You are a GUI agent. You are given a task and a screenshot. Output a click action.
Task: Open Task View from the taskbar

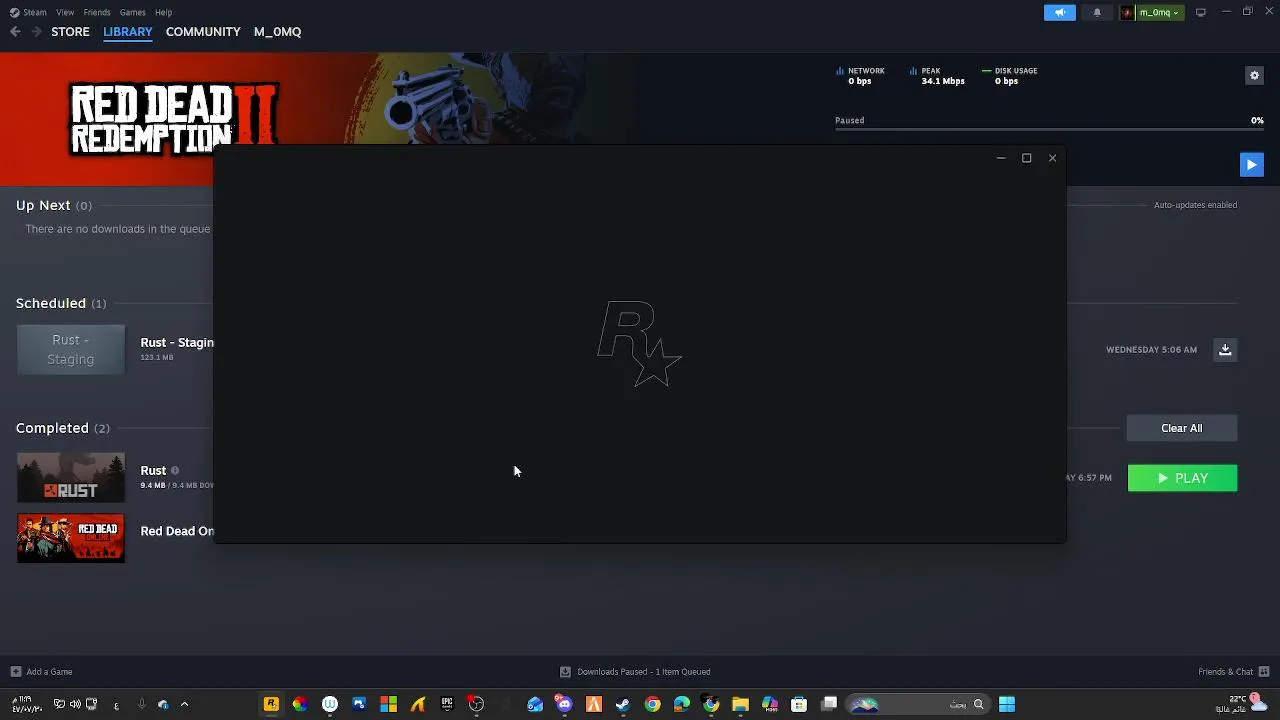[x=829, y=704]
